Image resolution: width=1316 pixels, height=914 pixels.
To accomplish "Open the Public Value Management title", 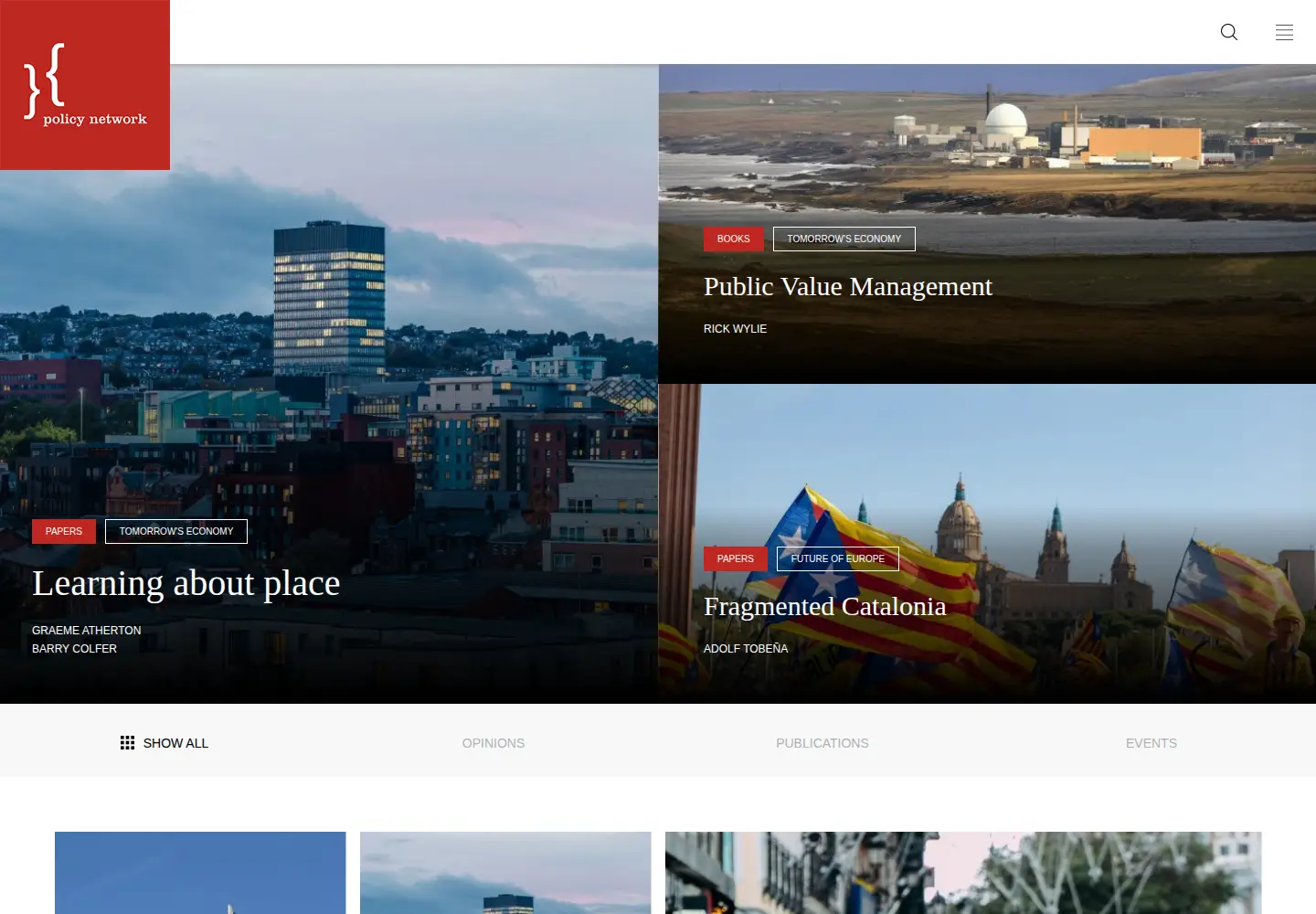I will pyautogui.click(x=848, y=287).
